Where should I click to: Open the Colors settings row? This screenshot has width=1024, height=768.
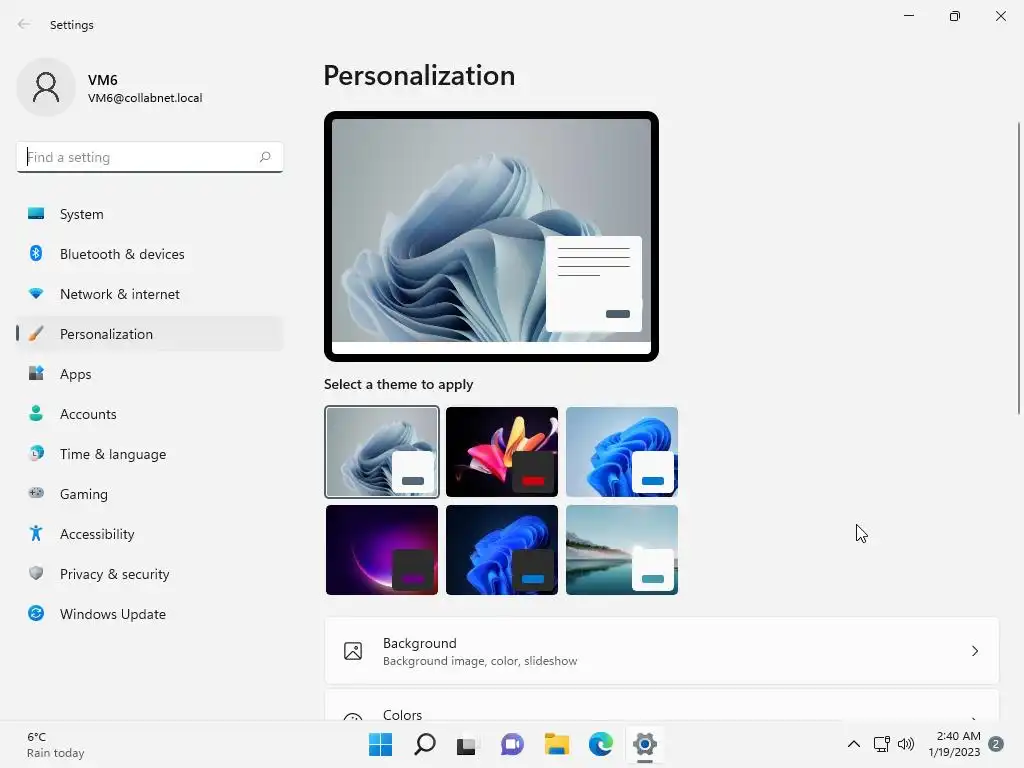point(662,706)
